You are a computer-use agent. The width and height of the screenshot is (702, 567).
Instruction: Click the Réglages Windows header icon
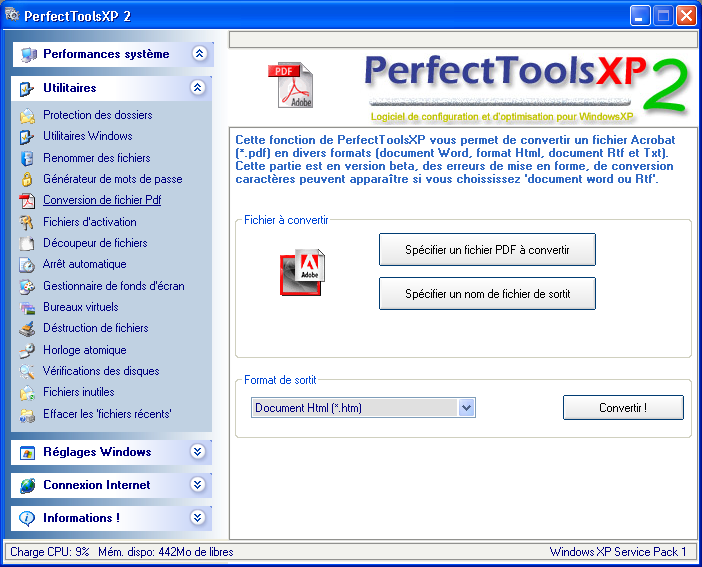(x=27, y=453)
